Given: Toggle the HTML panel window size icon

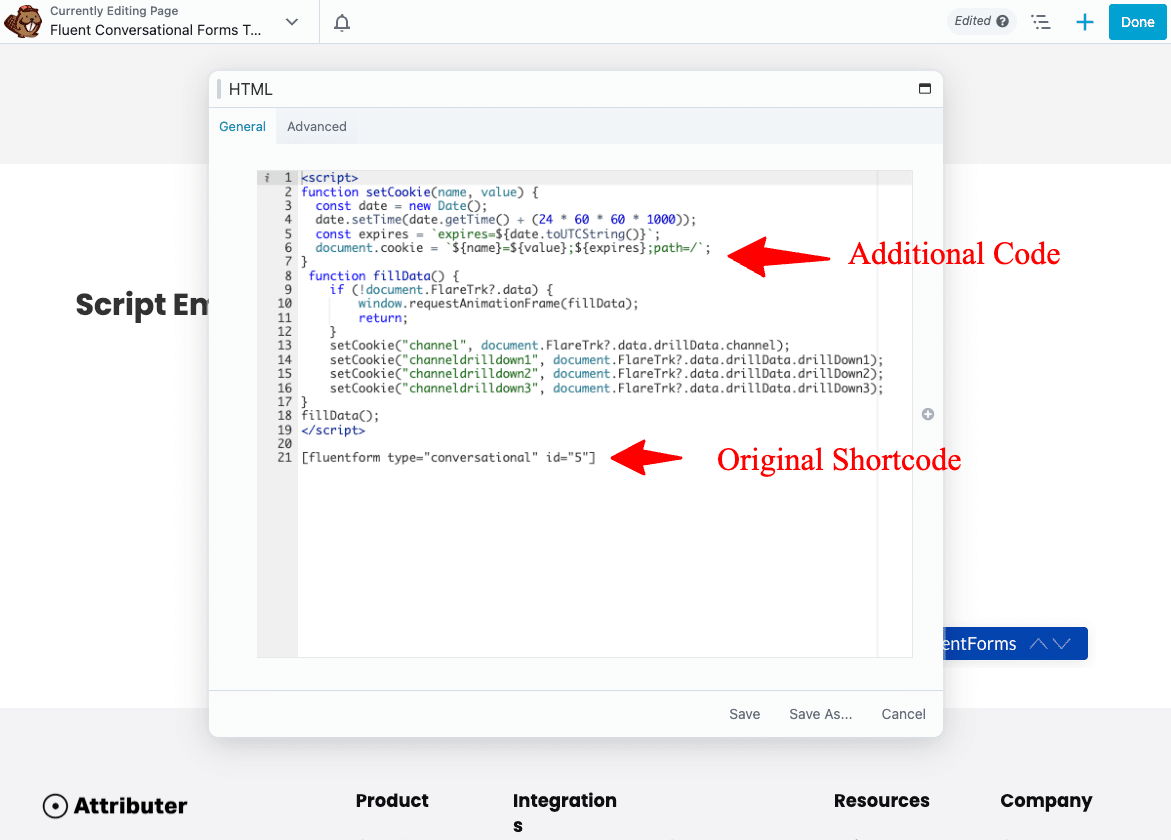Looking at the screenshot, I should click(925, 89).
